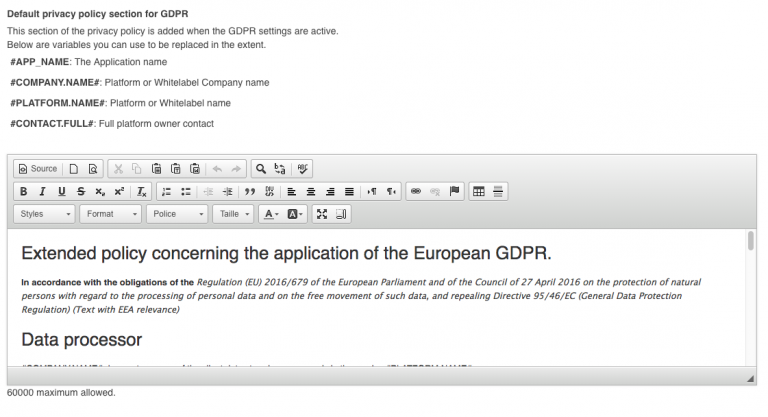Maximize the editor with fullscreen icon
This screenshot has height=417, width=768.
322,213
